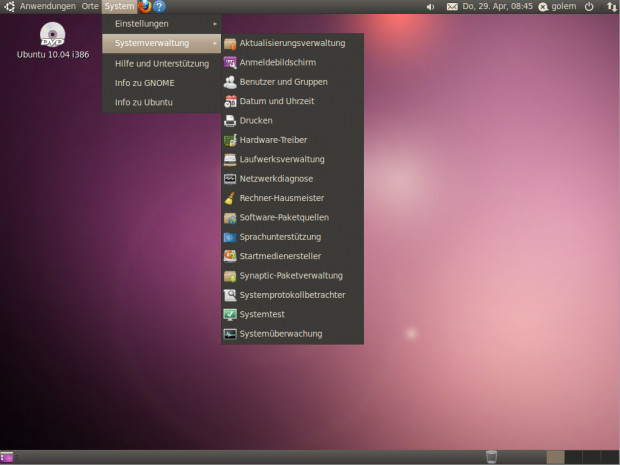Click Hilfe und Unterstützung entry

point(161,63)
